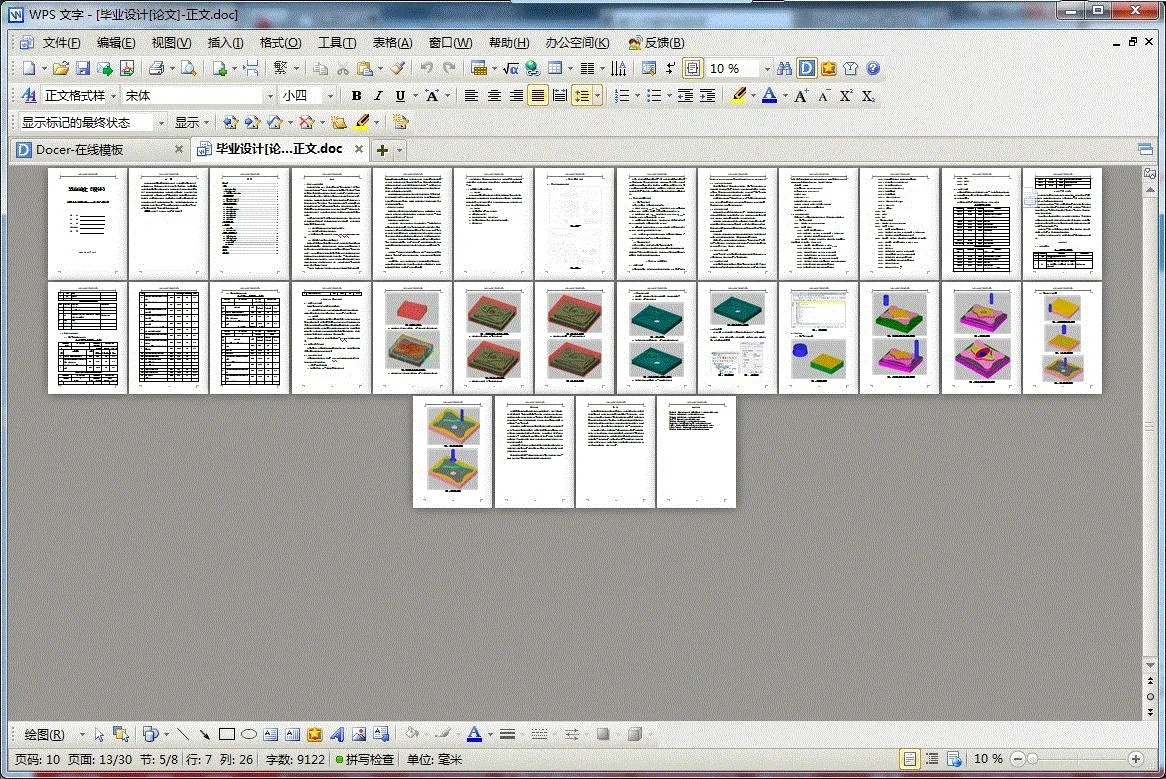Open the 显示 review dropdown
The image size is (1166, 779).
coord(191,122)
